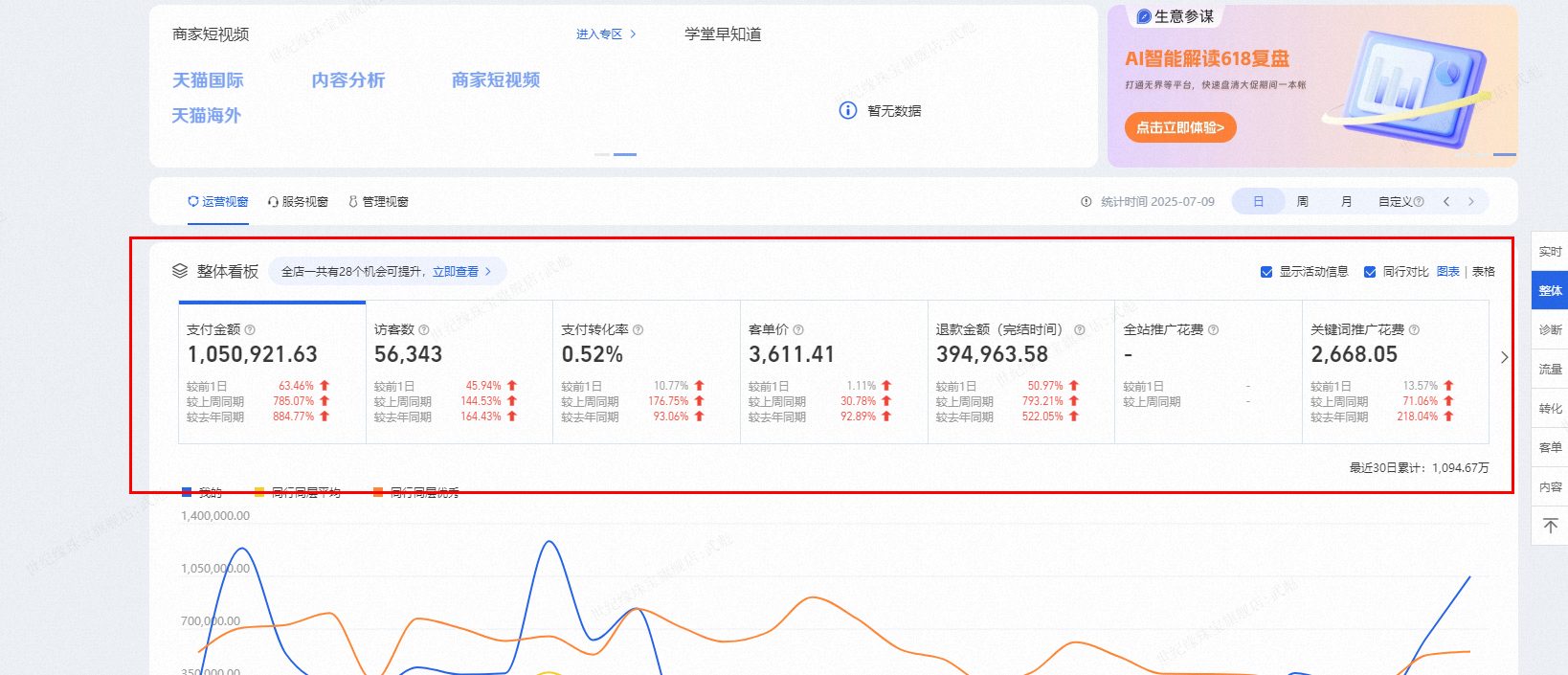This screenshot has height=675, width=1568.
Task: Click the question mark beside 支付转化率
Action: click(638, 330)
